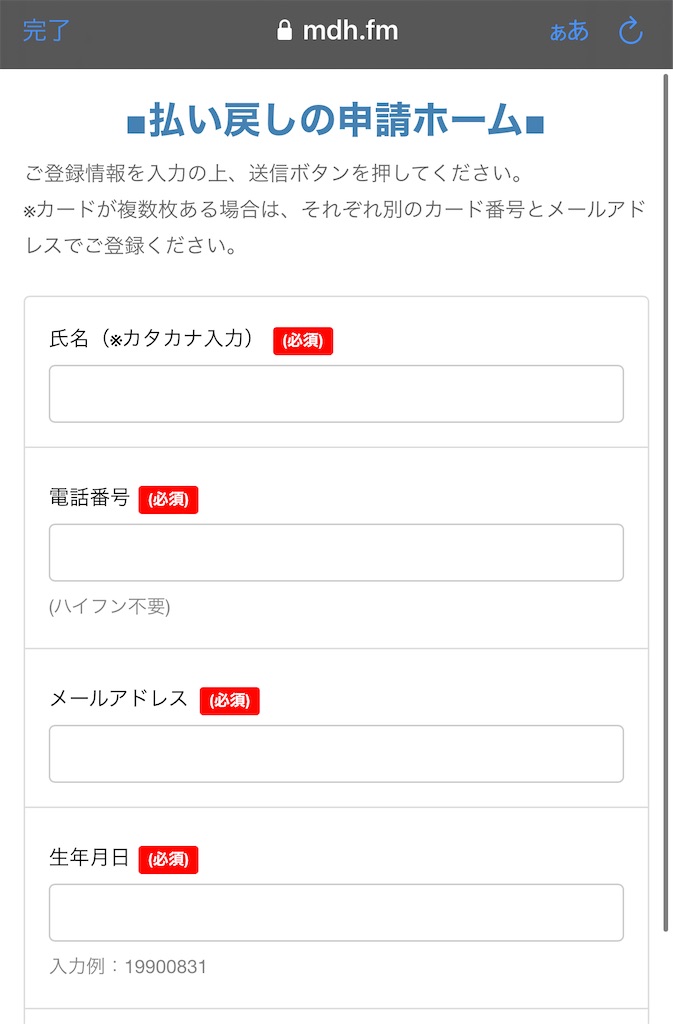Viewport: 673px width, 1024px height.
Task: Tap the 必須 badge next to 生年月日
Action: (168, 858)
